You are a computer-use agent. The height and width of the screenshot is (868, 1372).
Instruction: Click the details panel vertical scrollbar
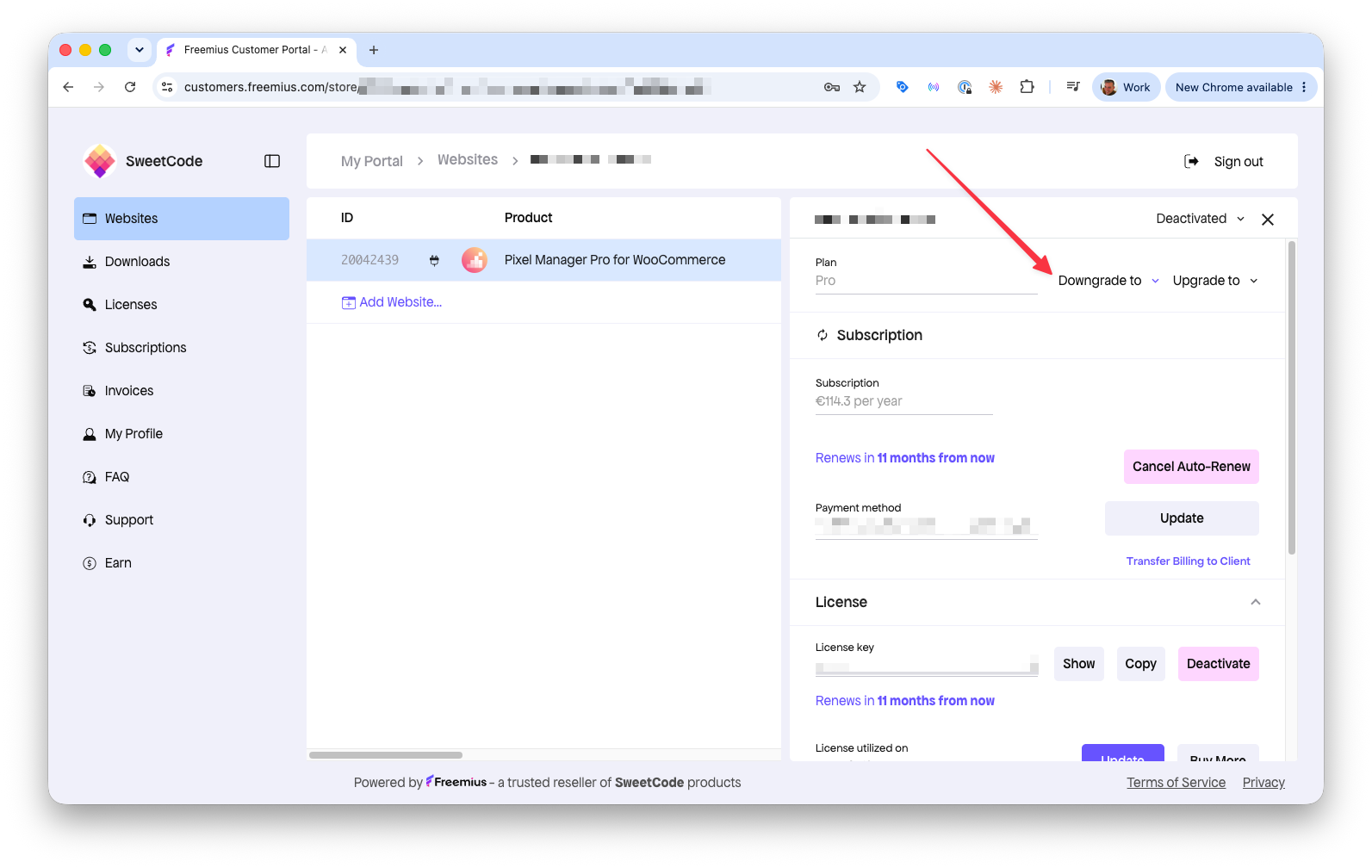pyautogui.click(x=1292, y=398)
